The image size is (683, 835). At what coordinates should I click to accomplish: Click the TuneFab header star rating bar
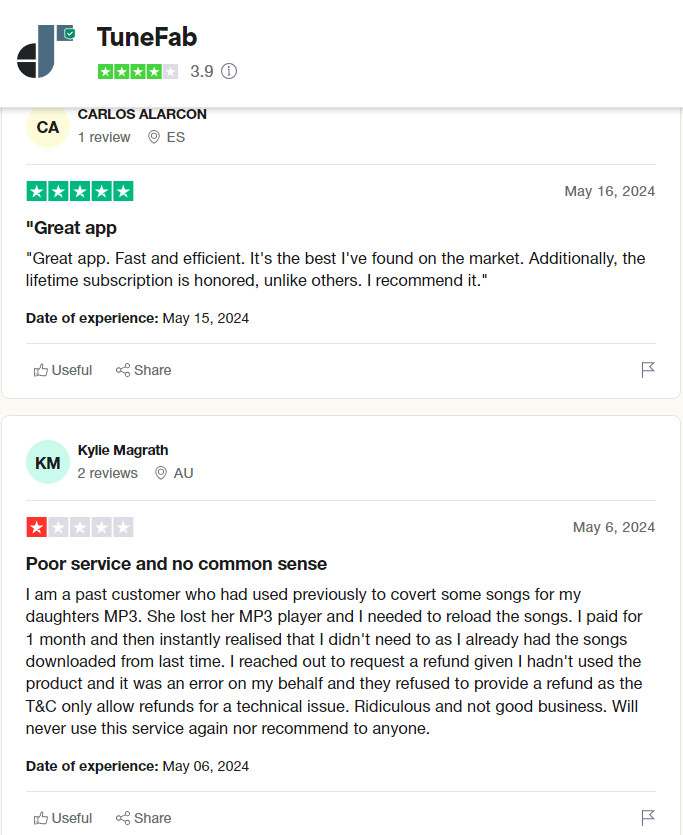tap(138, 71)
